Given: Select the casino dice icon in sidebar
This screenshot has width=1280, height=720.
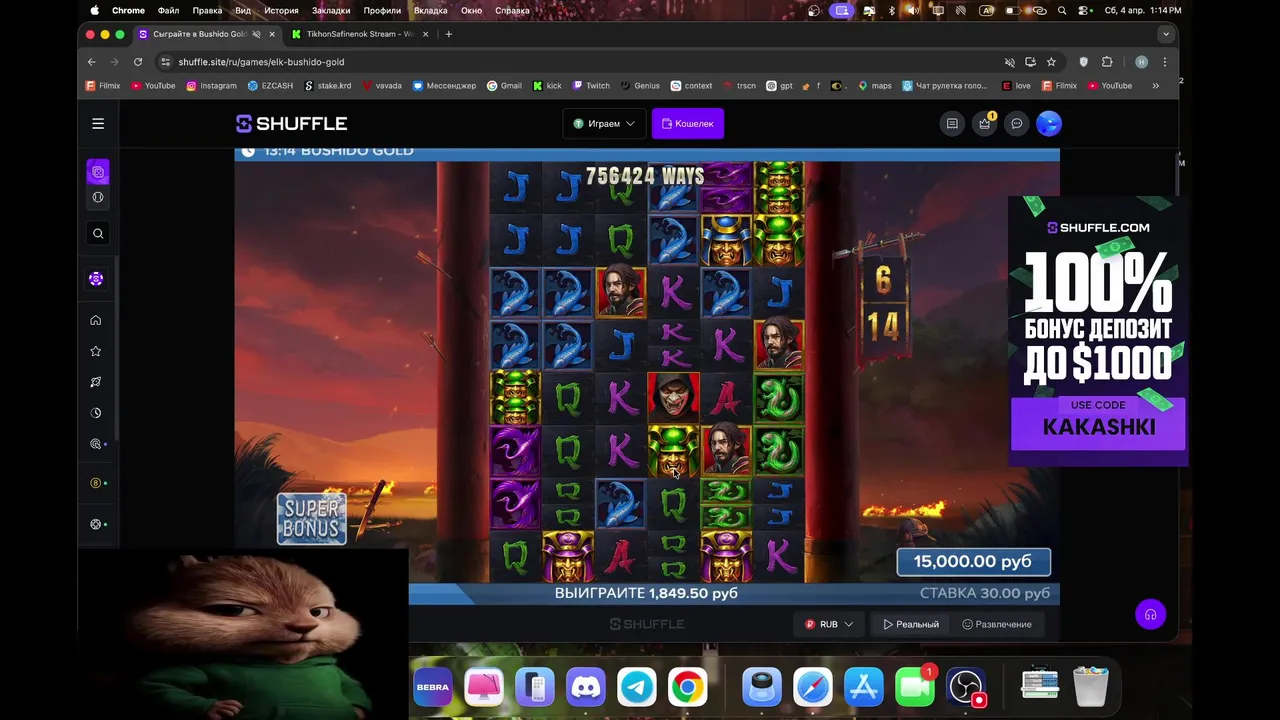Looking at the screenshot, I should coord(98,172).
